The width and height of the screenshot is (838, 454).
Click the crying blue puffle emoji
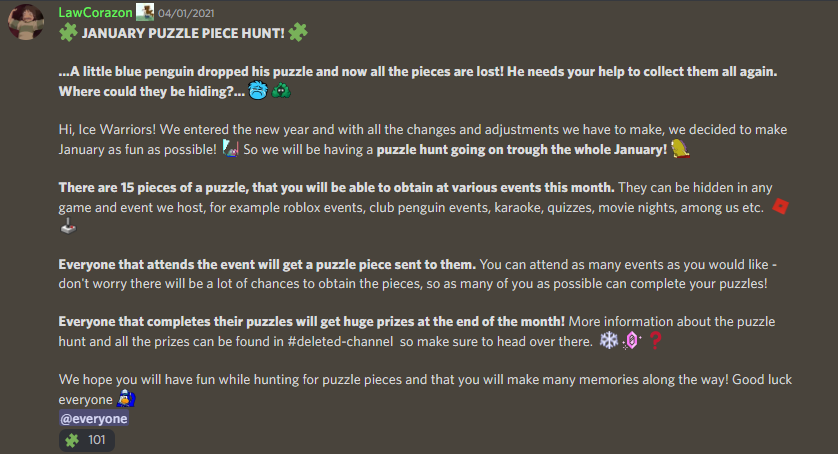[260, 91]
